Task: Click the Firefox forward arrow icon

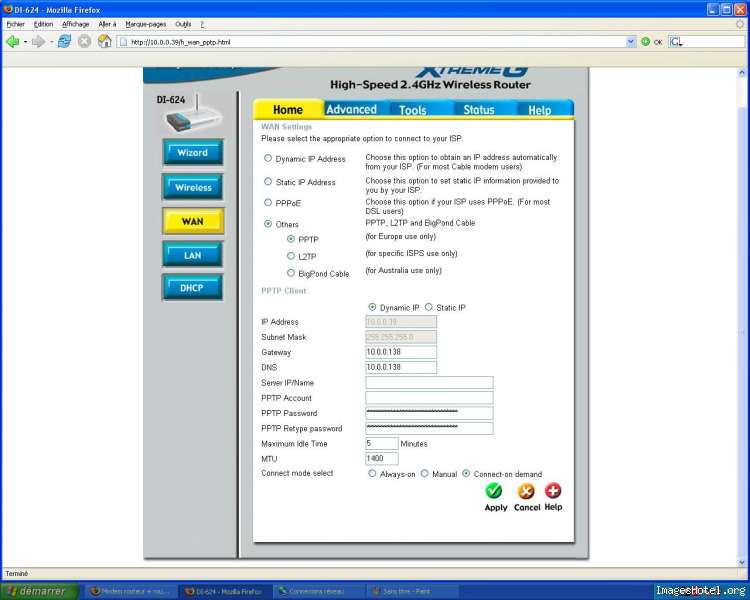Action: tap(38, 42)
